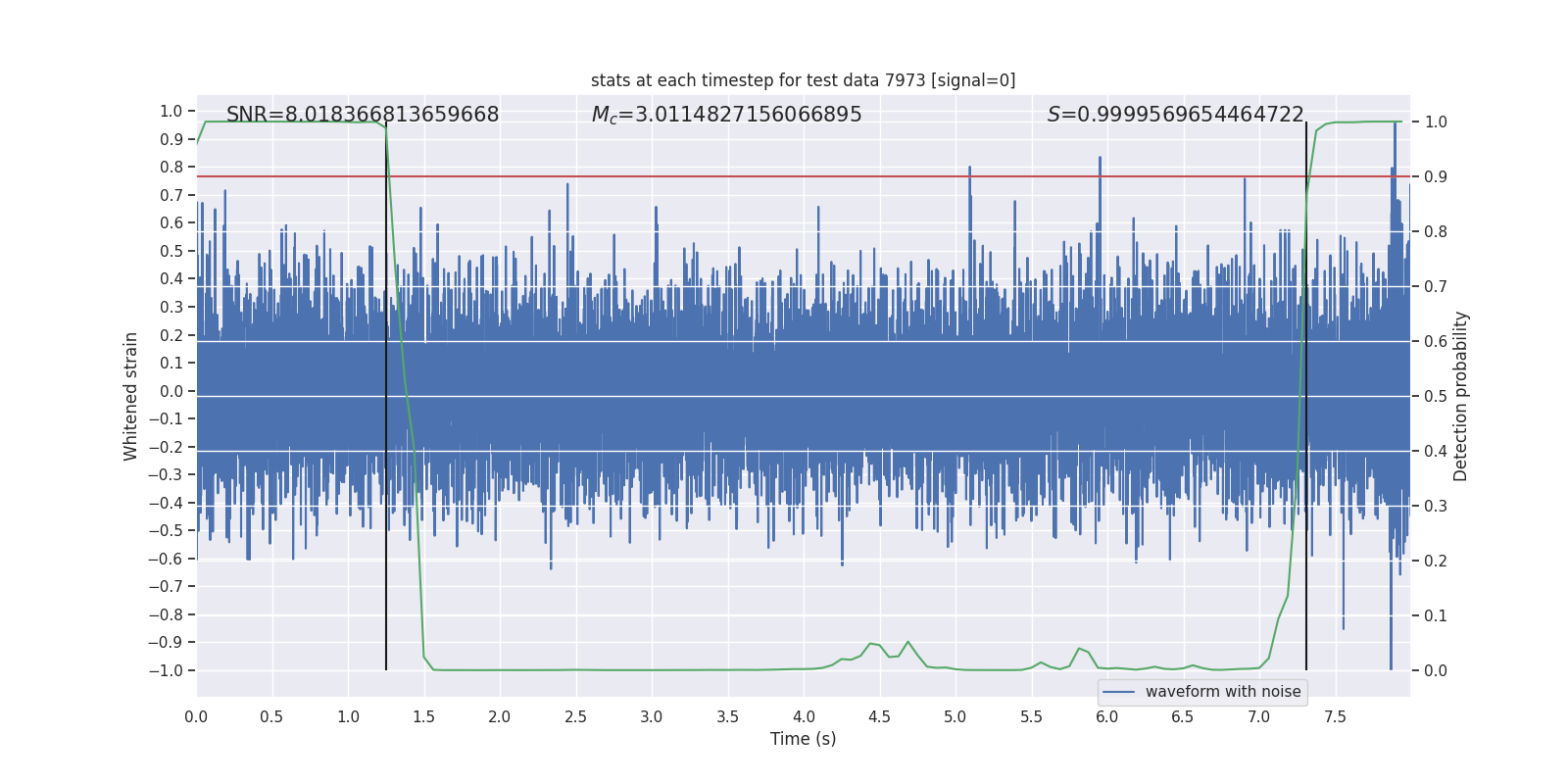Click the SNR annotation text
Viewport: 1568px width, 784px height.
(363, 115)
